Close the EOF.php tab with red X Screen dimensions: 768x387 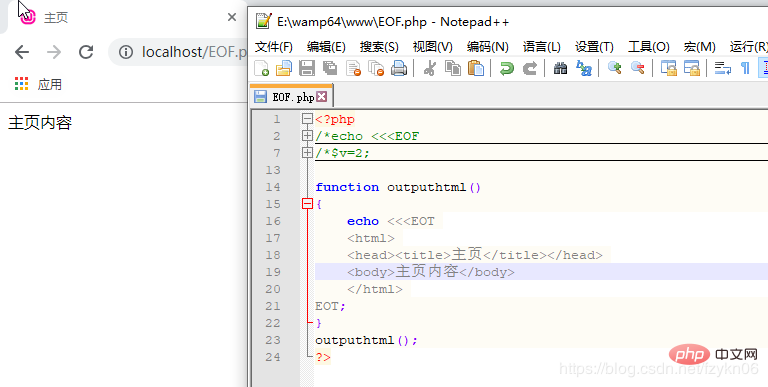(x=321, y=97)
